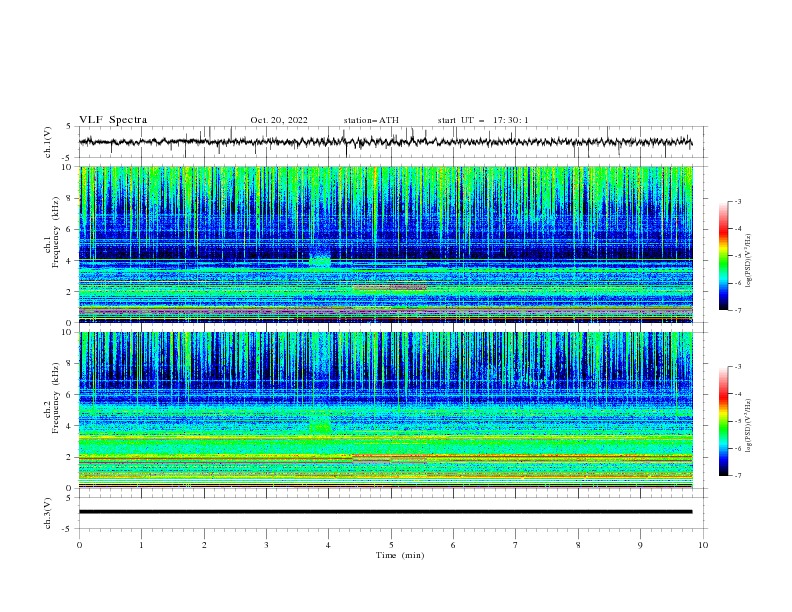This screenshot has height=612, width=792.
Task: Click ch.1 color bar "log(PSD)(V²/Hz)" label
Action: click(750, 261)
